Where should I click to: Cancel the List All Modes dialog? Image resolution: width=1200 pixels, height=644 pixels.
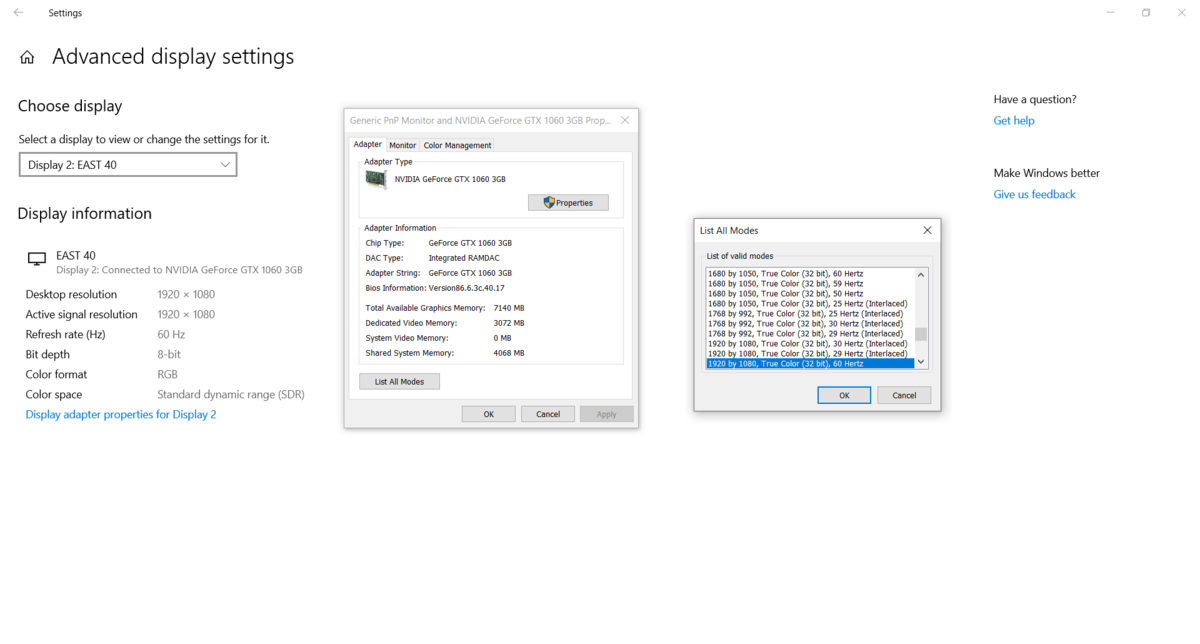point(904,395)
